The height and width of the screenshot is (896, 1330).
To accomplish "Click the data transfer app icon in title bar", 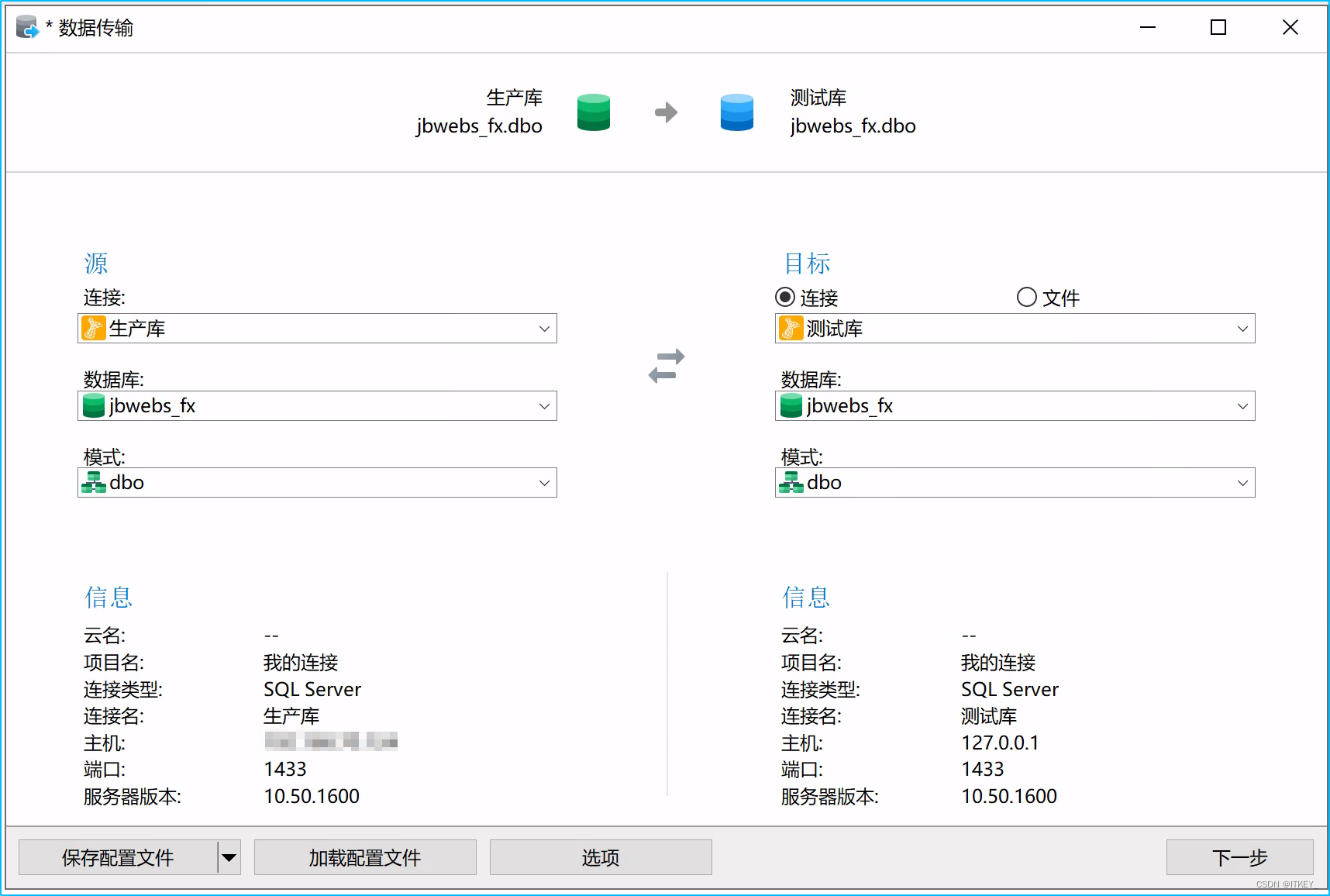I will (x=26, y=26).
